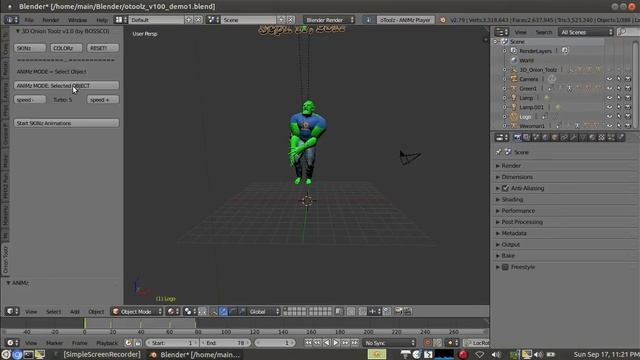The image size is (640, 360).
Task: Click the COLORz button
Action: 66,48
